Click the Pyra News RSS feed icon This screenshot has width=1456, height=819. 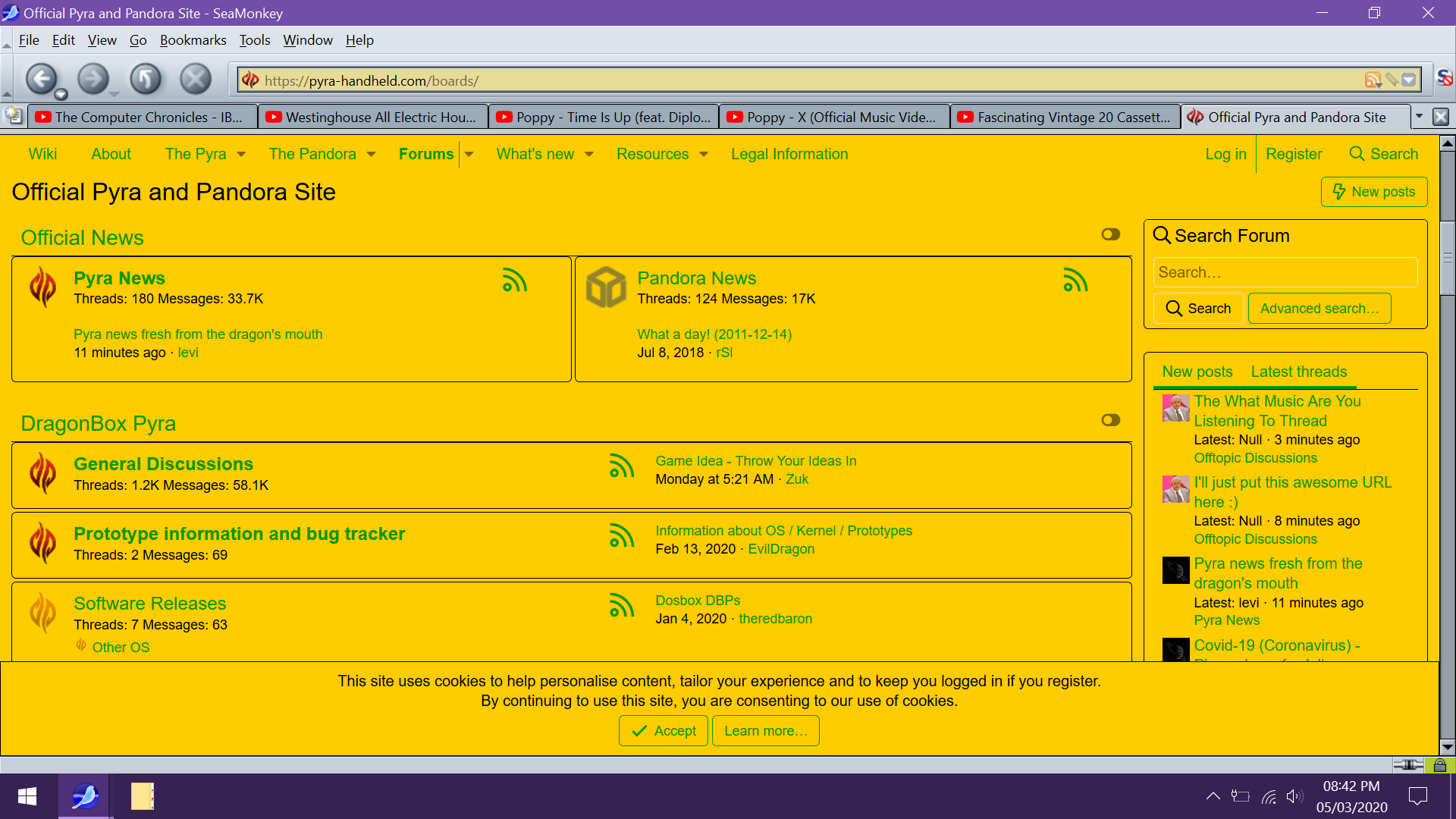tap(514, 281)
